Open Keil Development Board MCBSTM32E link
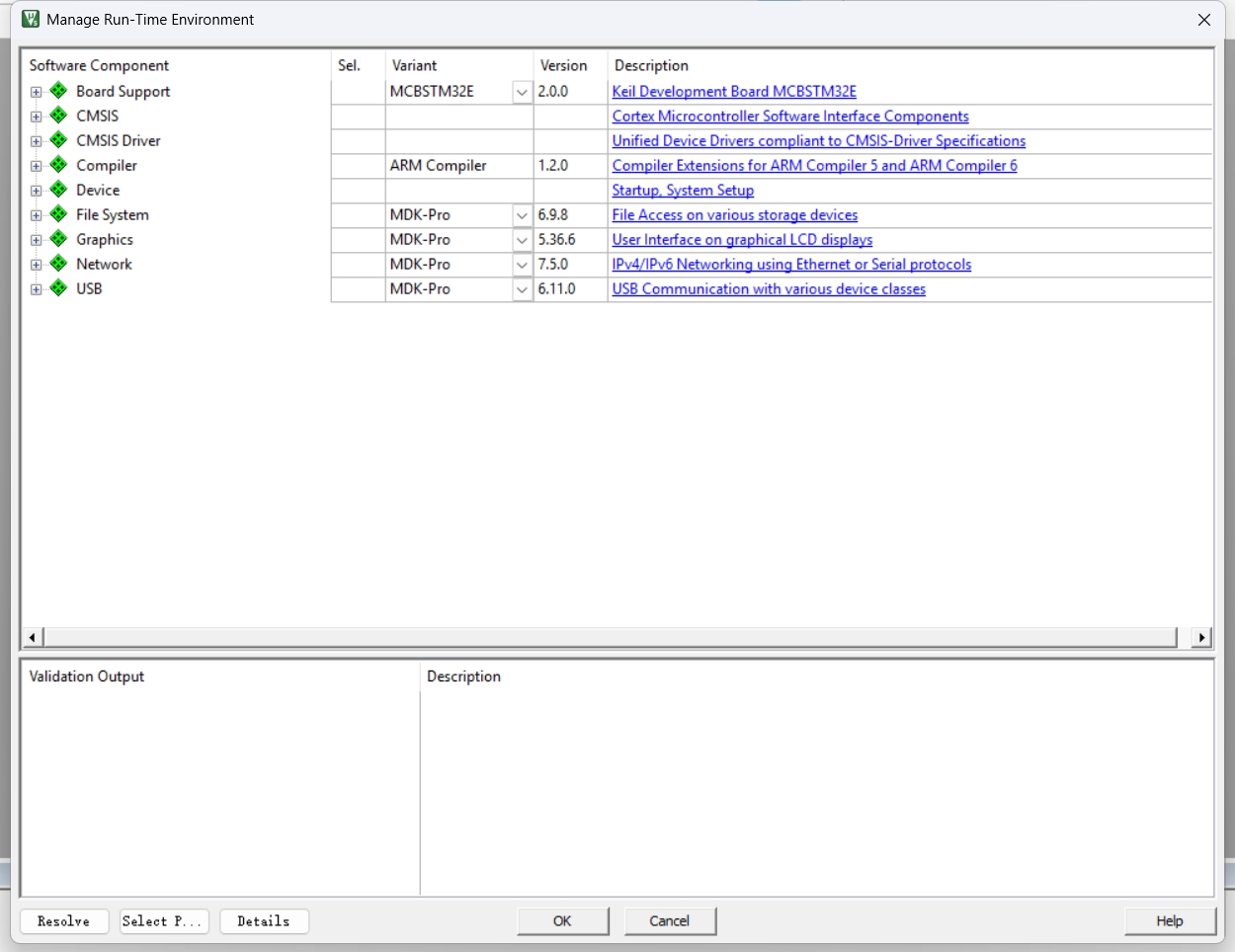The height and width of the screenshot is (952, 1235). click(734, 91)
